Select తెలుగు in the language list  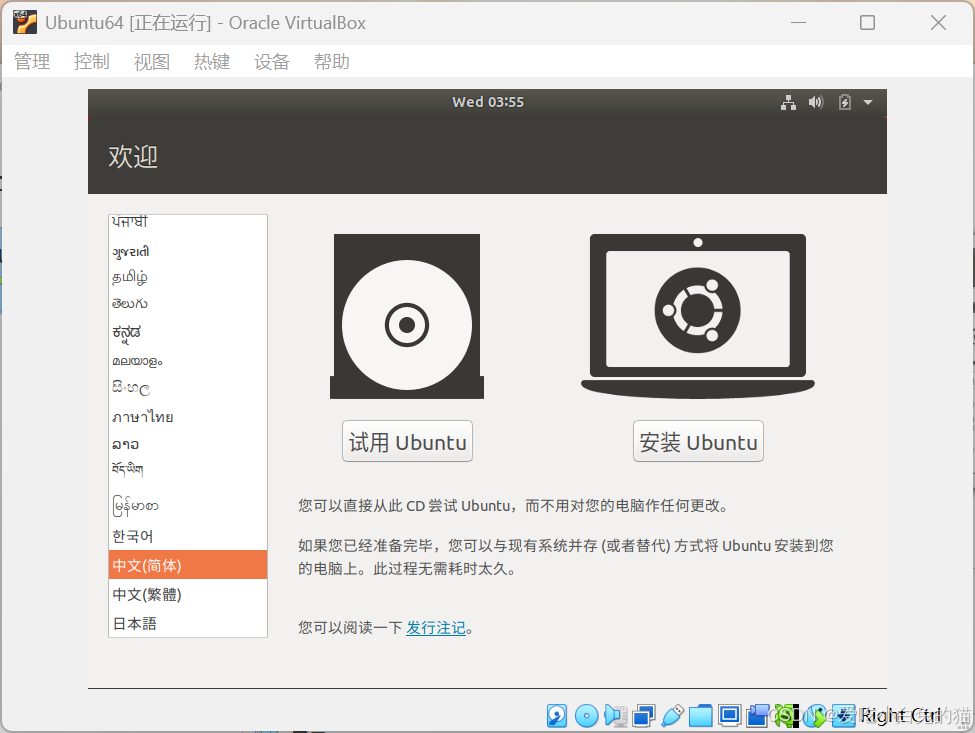(x=188, y=304)
